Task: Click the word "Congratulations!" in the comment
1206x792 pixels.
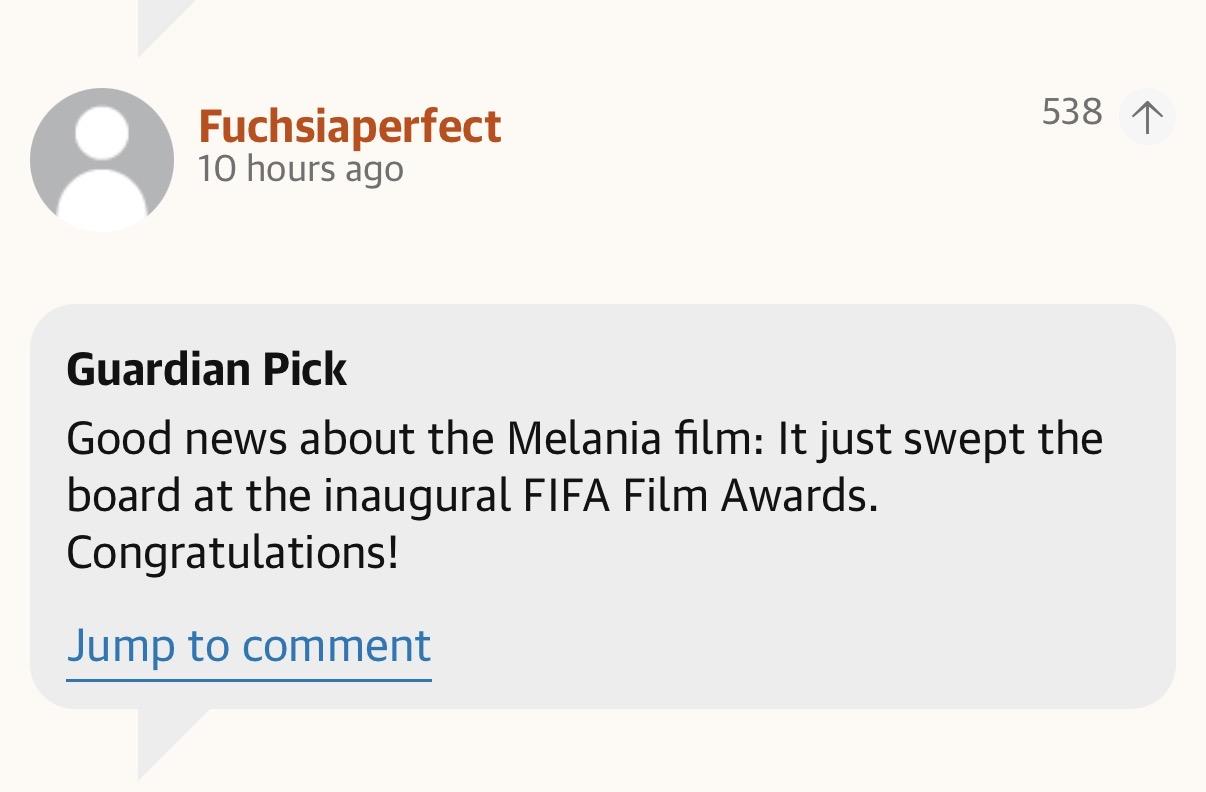Action: pos(232,552)
